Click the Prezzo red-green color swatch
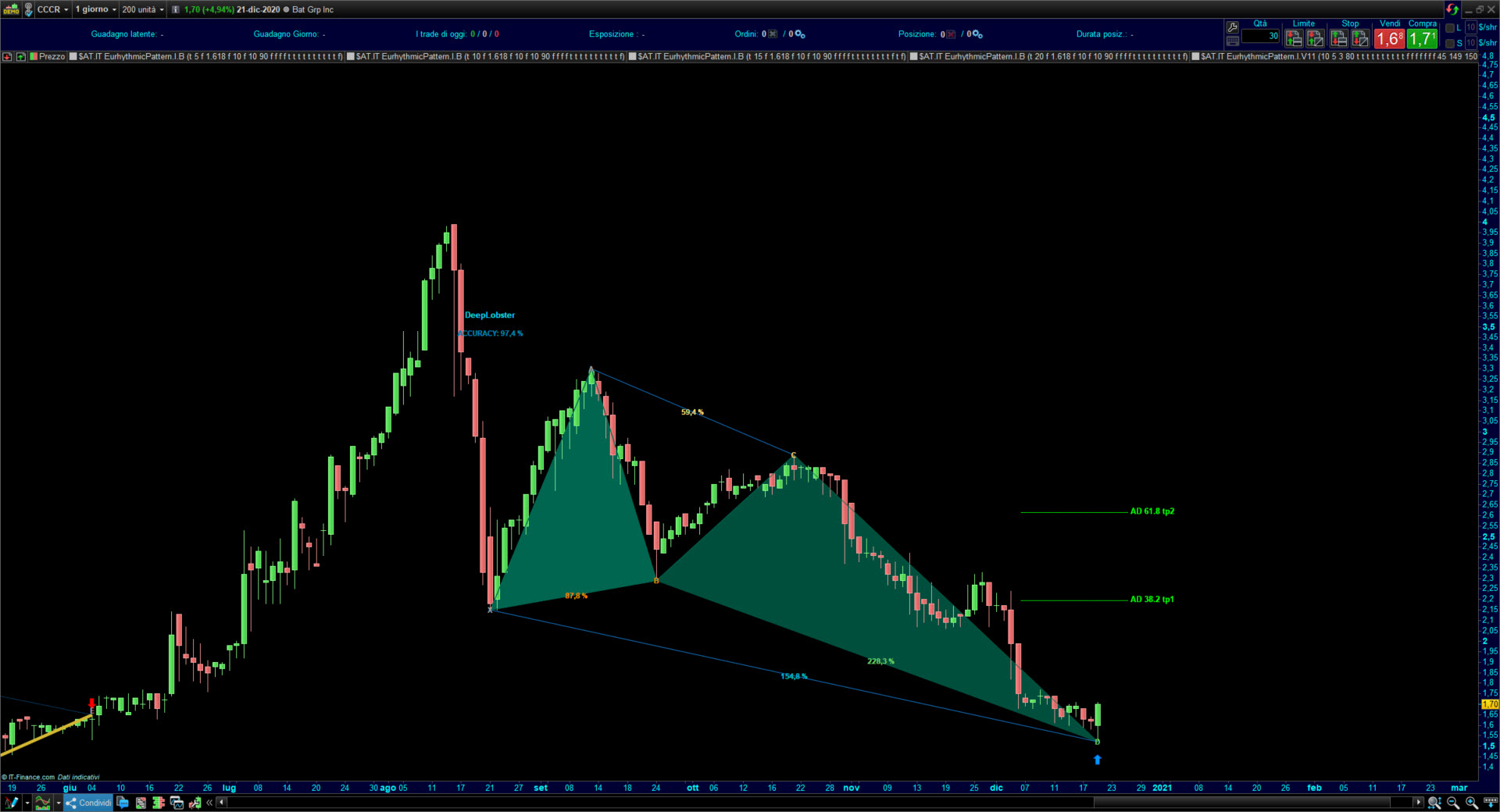Image resolution: width=1500 pixels, height=812 pixels. tap(34, 56)
